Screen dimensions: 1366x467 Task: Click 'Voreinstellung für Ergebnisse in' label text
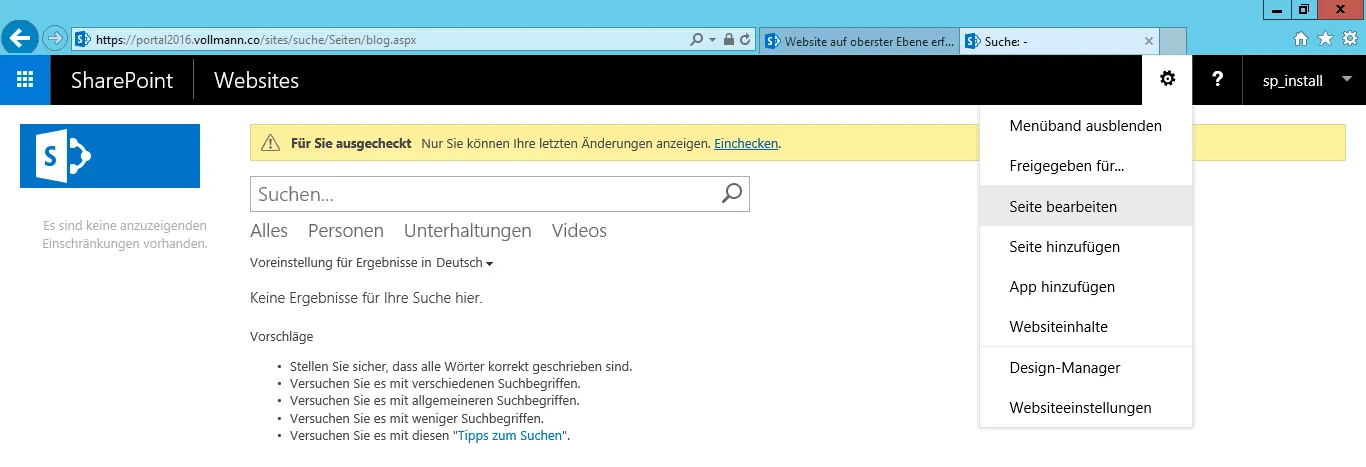340,263
